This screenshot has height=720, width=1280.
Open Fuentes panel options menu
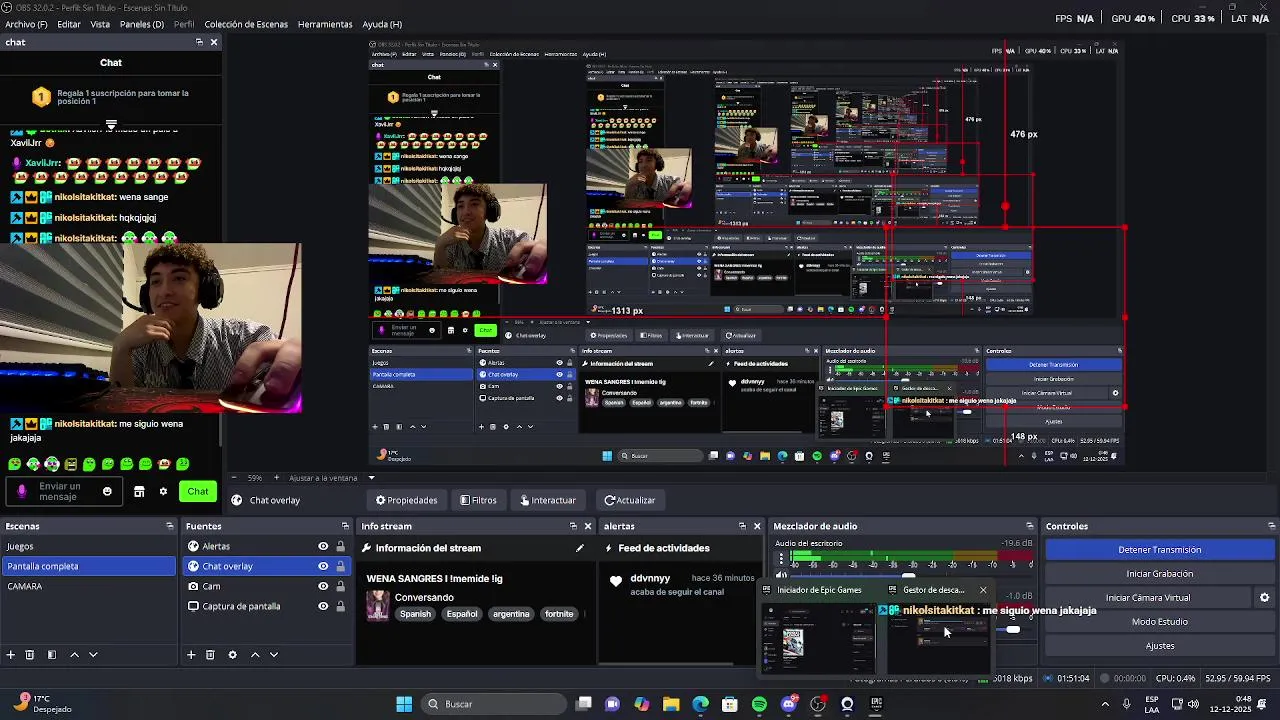(343, 526)
